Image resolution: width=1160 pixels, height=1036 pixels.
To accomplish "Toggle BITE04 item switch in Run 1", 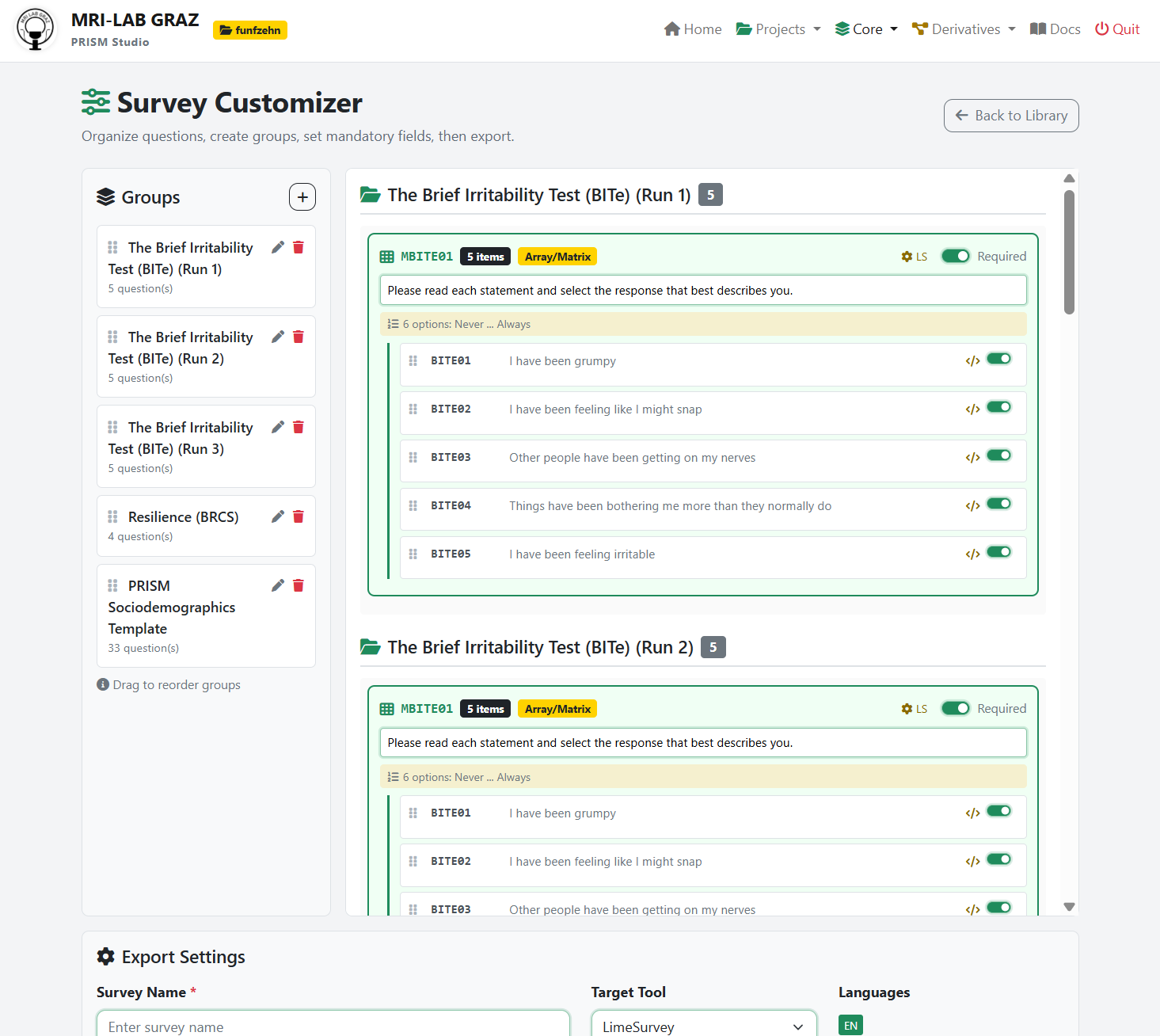I will 999,504.
